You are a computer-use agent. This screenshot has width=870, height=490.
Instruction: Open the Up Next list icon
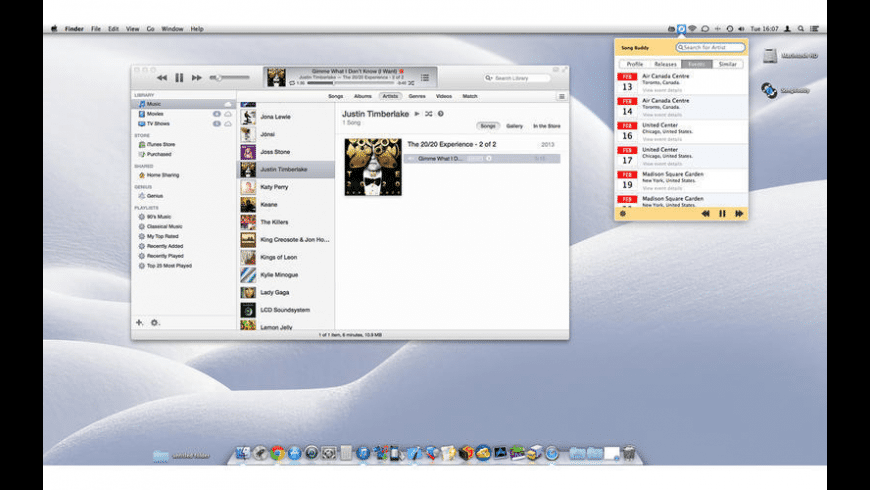coord(425,78)
